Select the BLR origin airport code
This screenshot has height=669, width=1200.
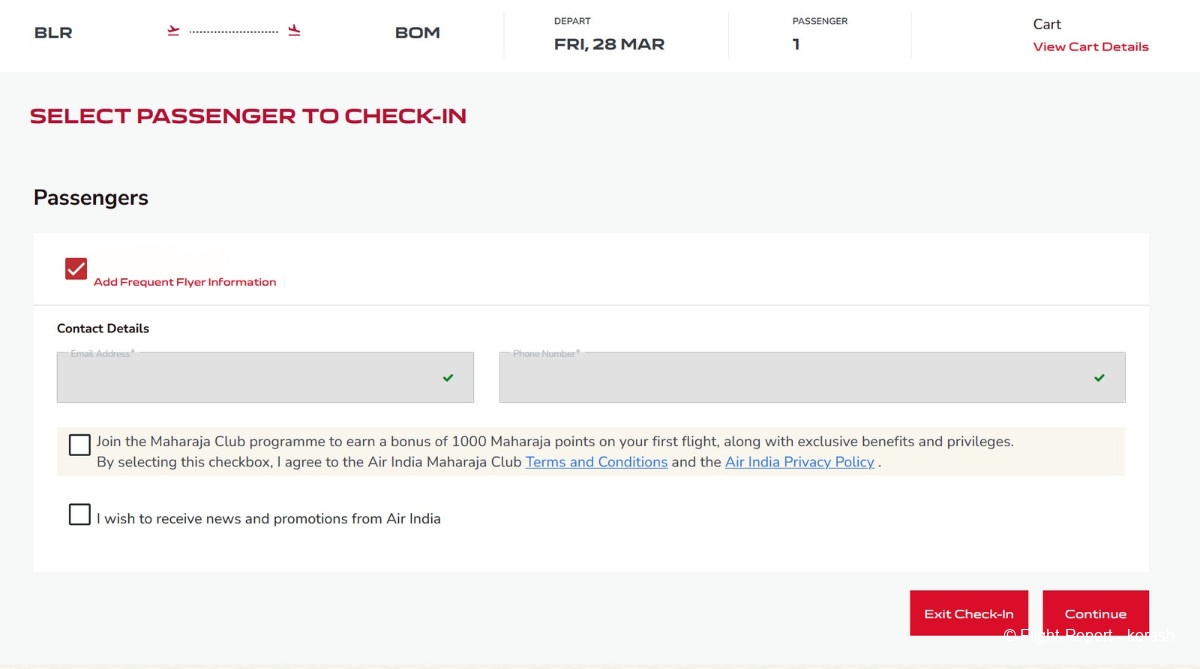click(53, 33)
